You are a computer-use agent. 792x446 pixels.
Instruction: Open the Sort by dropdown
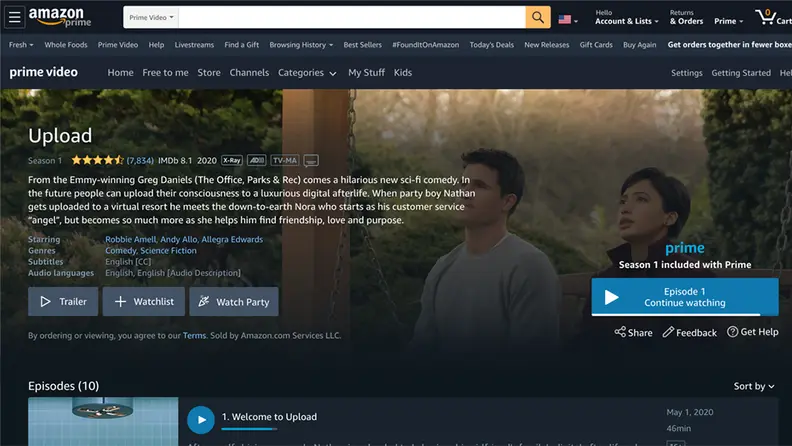754,386
